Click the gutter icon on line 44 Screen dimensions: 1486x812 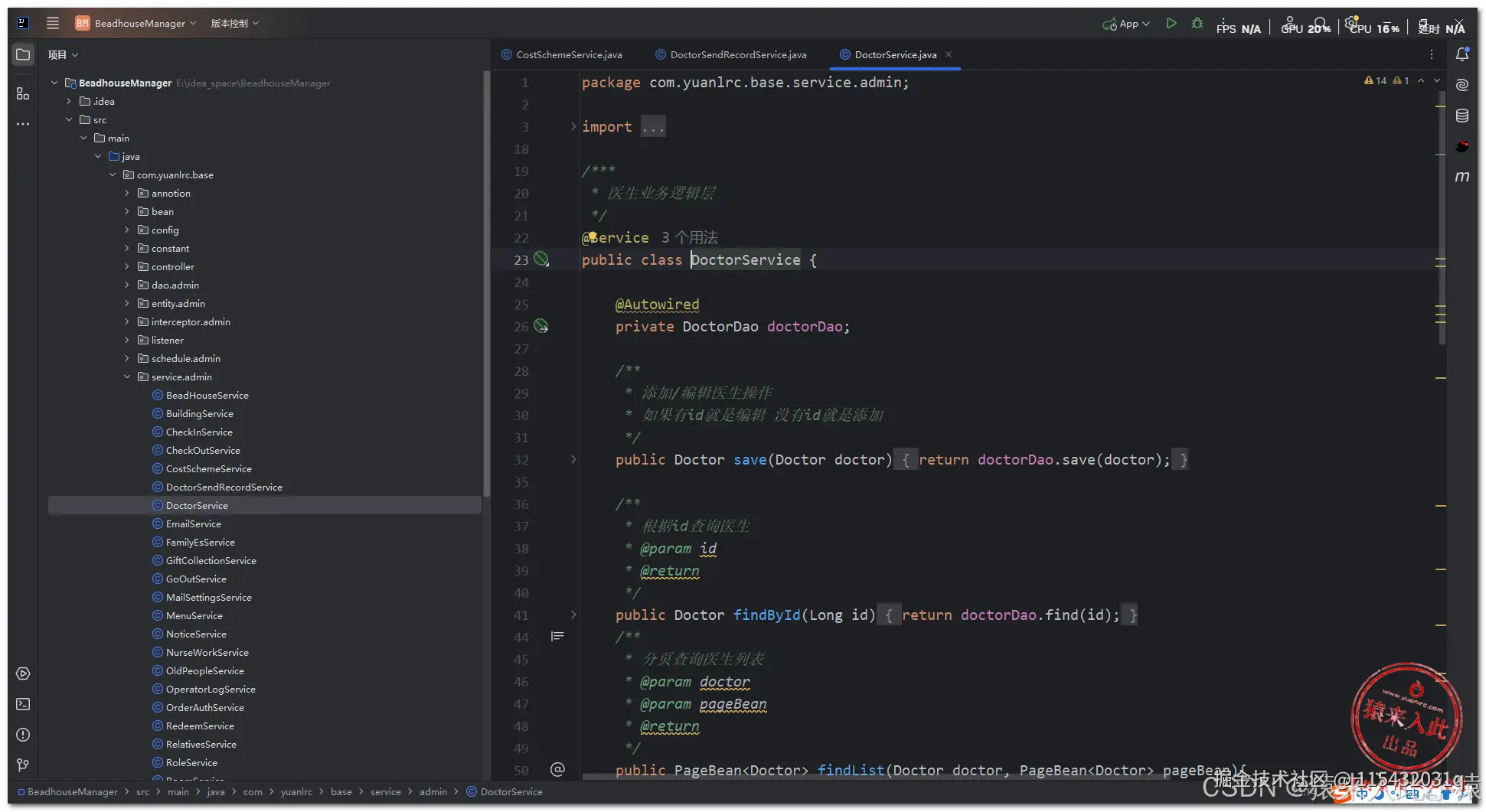point(557,636)
